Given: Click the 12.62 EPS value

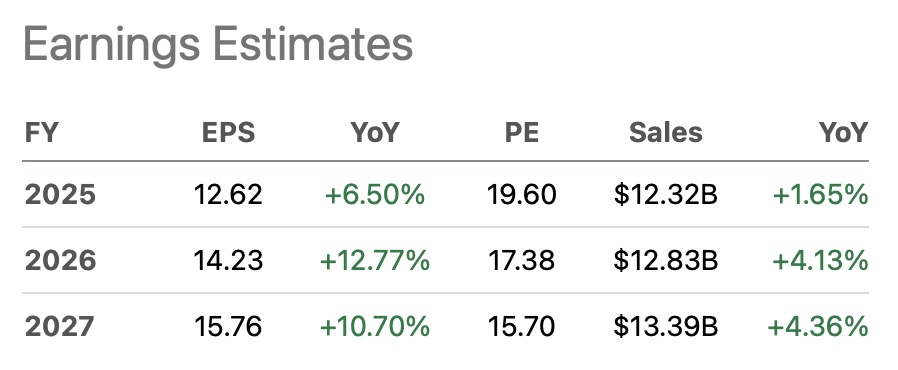Looking at the screenshot, I should (228, 195).
